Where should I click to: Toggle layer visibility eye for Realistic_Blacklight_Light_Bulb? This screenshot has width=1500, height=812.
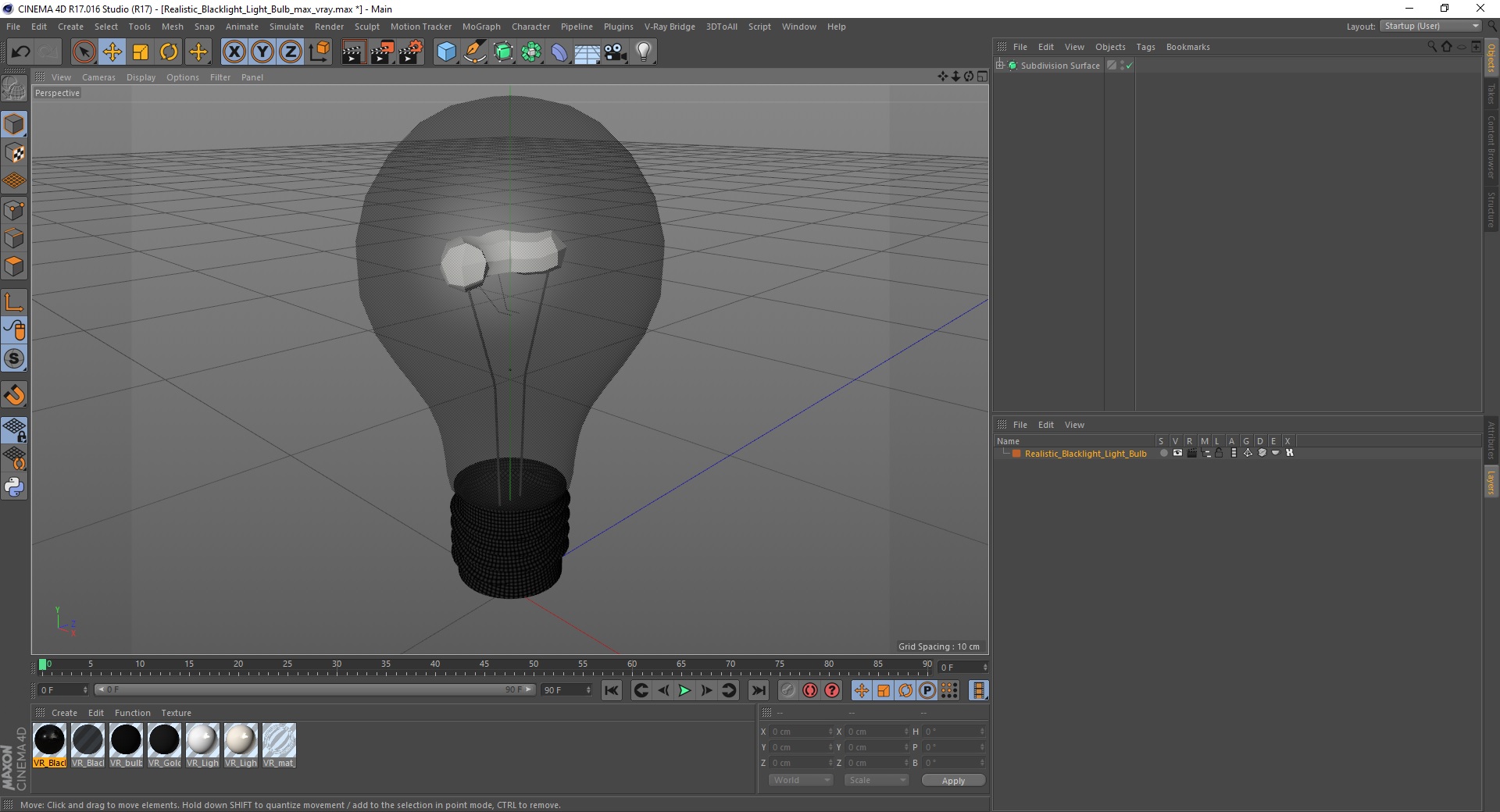pyautogui.click(x=1177, y=453)
